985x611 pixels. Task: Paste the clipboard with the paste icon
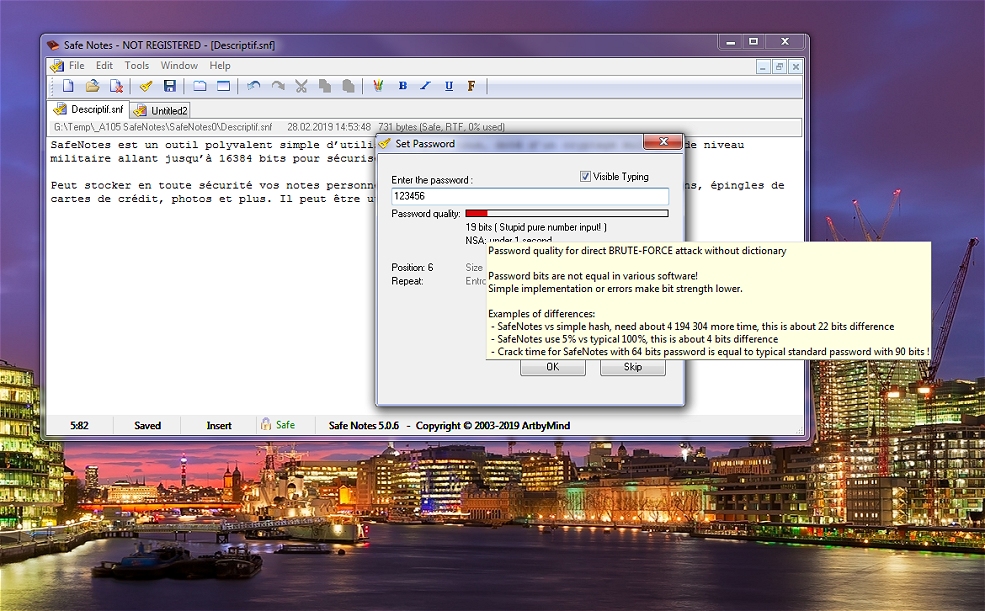(x=348, y=86)
